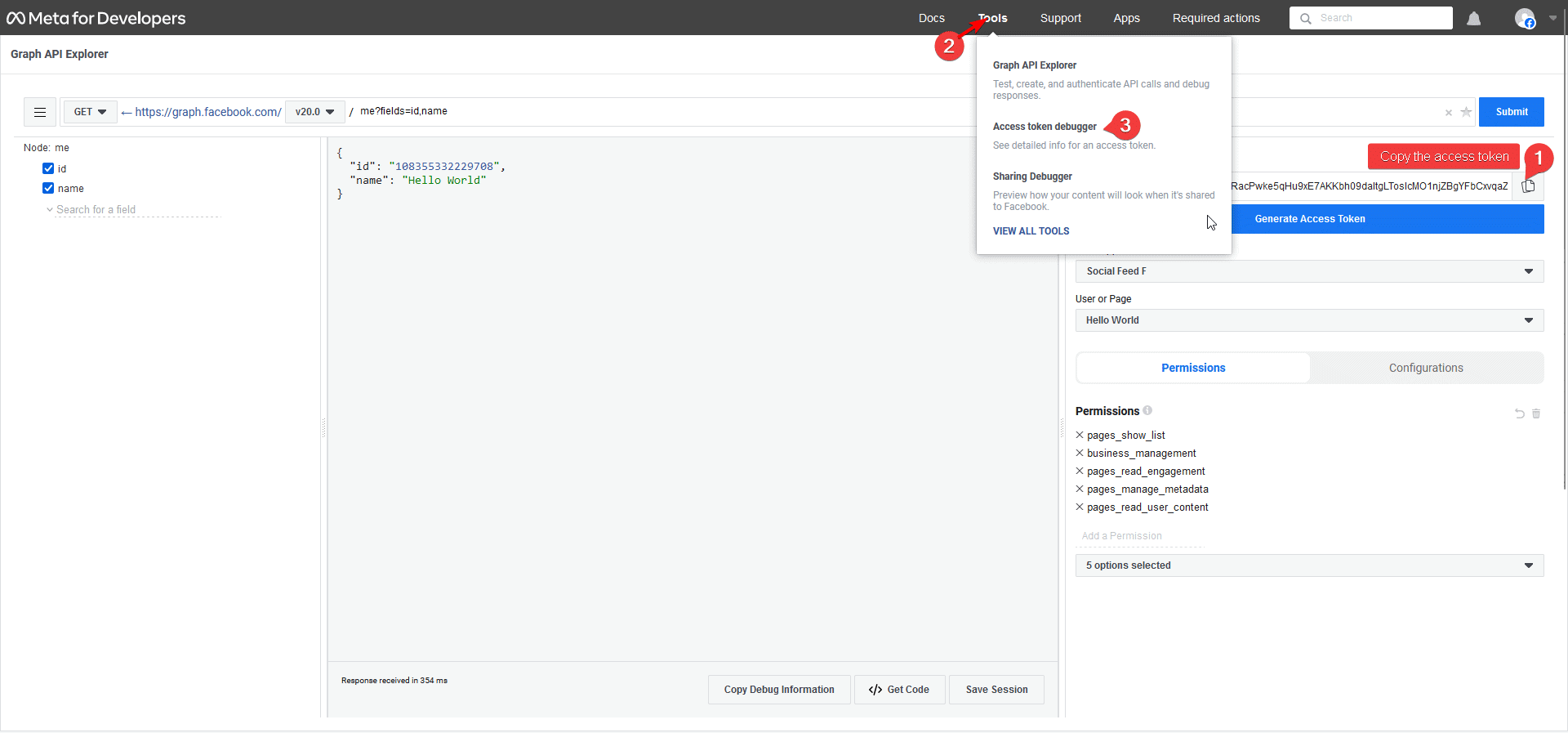Clear the query with the X icon
The height and width of the screenshot is (733, 1568).
tap(1448, 113)
